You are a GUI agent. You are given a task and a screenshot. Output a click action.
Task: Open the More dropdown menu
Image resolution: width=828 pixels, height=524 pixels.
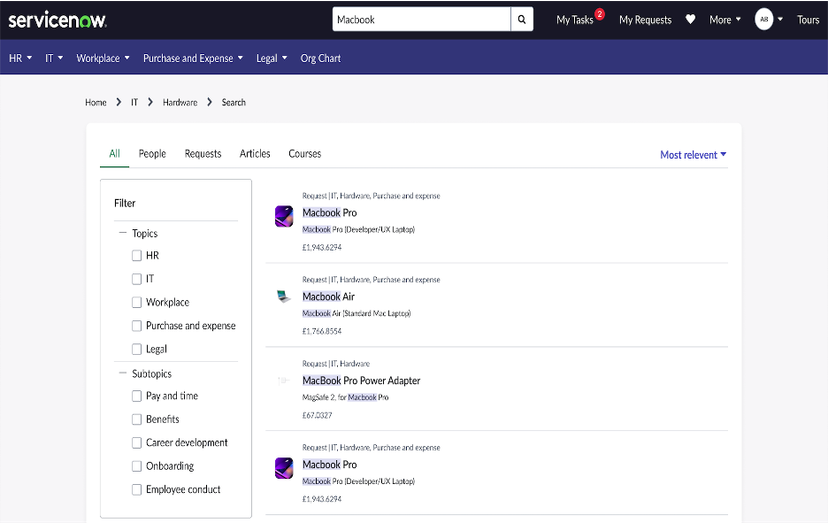coord(725,20)
